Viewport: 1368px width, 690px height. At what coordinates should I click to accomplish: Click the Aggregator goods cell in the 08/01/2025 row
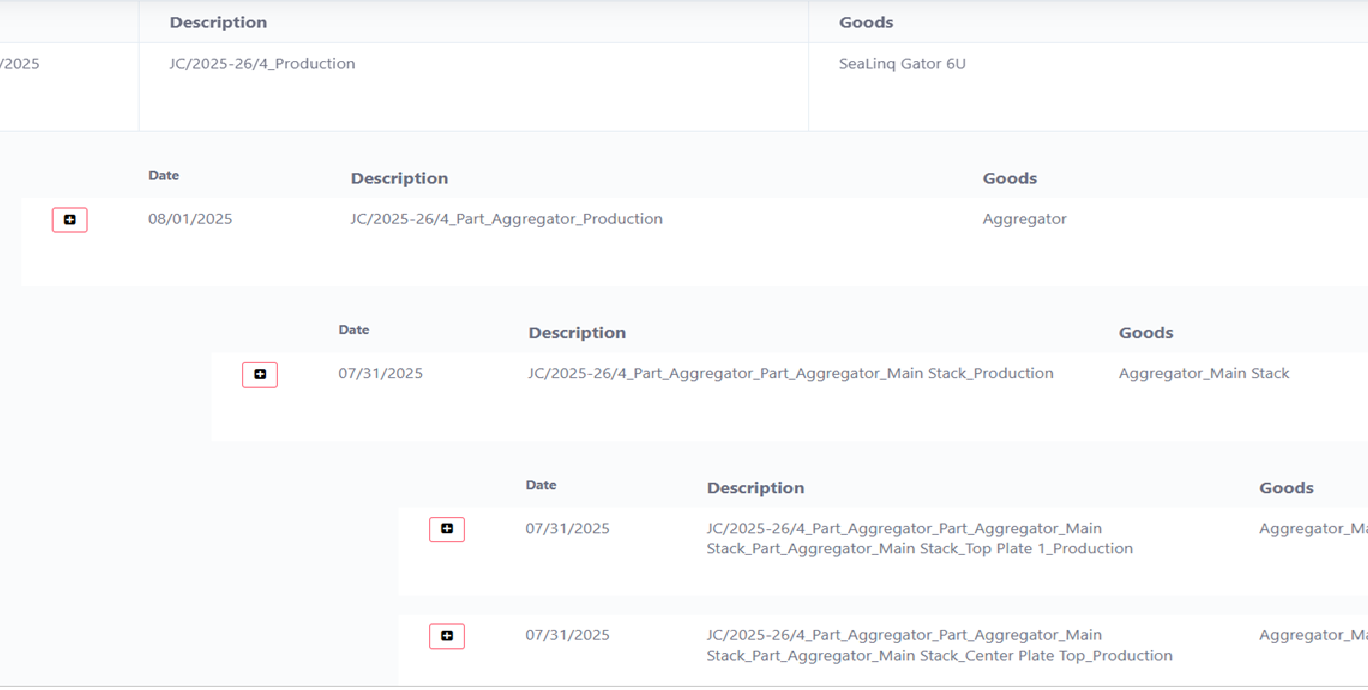(1024, 219)
